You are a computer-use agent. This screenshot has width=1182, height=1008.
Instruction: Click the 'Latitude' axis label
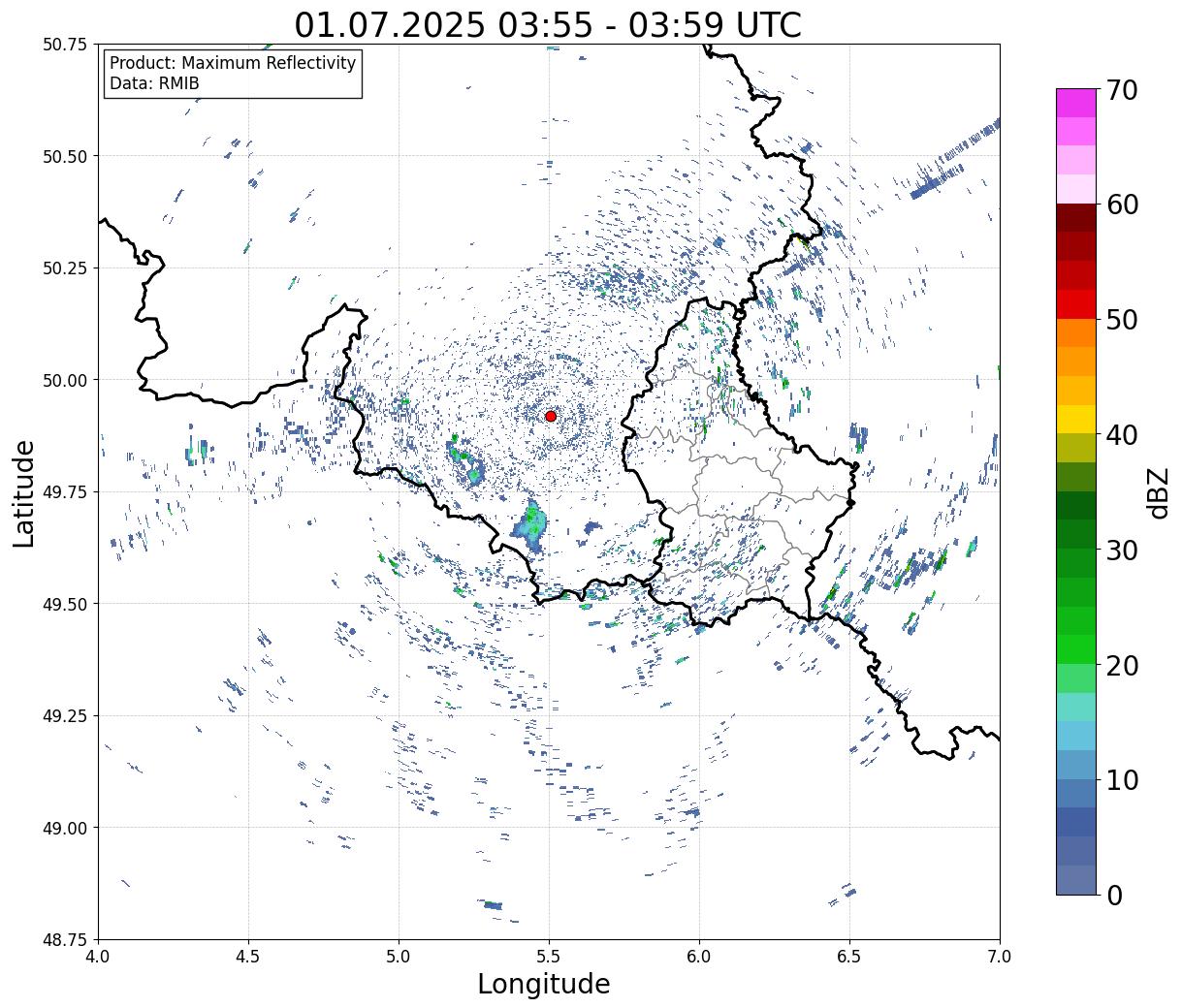pos(24,492)
